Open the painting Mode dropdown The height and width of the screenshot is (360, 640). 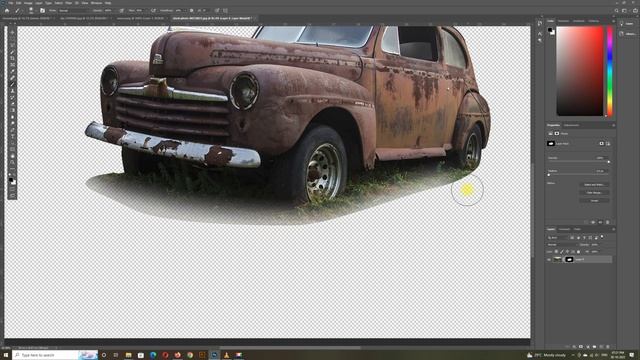coord(74,11)
